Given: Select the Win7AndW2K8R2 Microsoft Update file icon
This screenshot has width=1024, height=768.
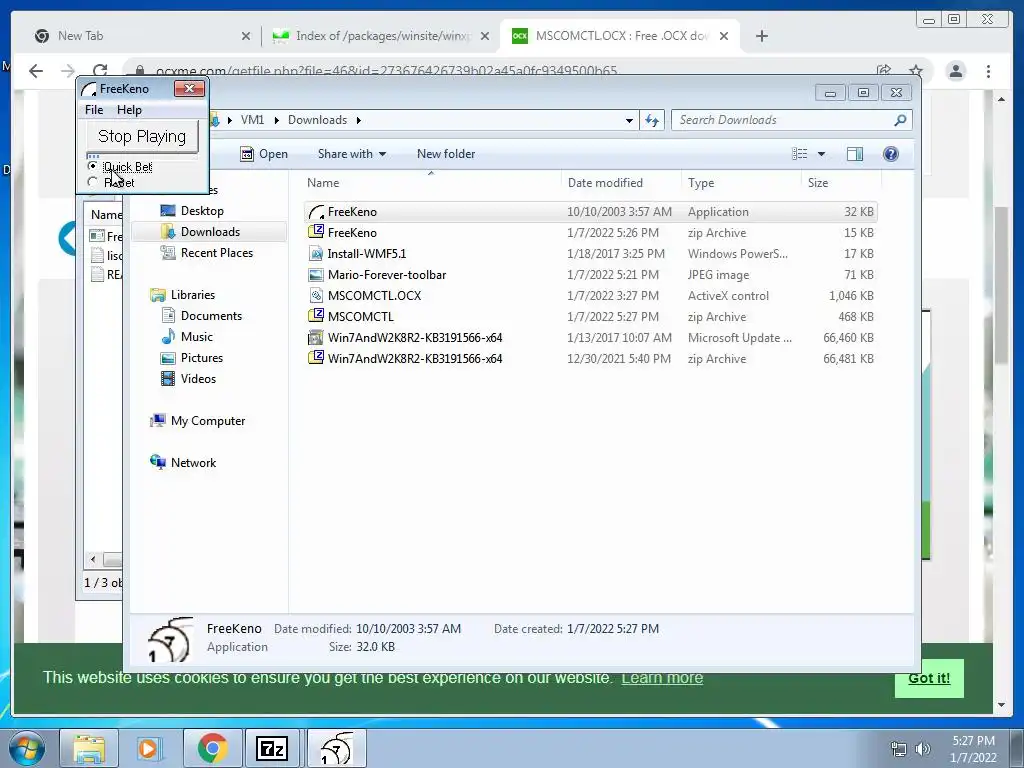Looking at the screenshot, I should tap(316, 338).
